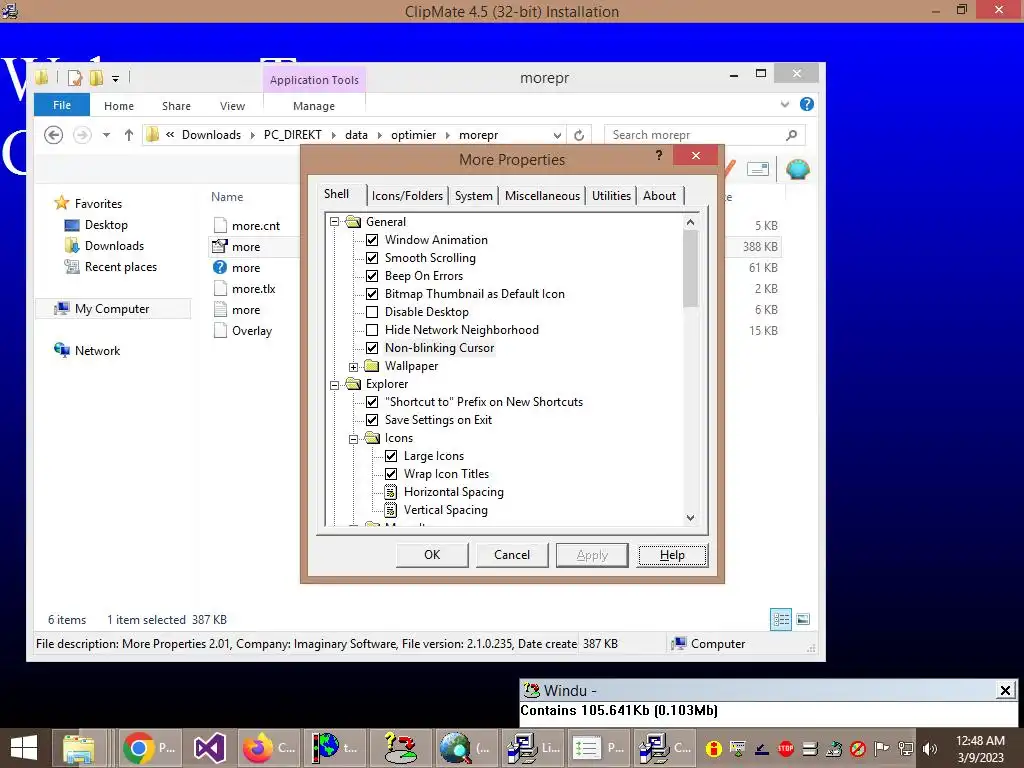The height and width of the screenshot is (768, 1024).
Task: Select the Vertical Spacing setting
Action: (445, 510)
